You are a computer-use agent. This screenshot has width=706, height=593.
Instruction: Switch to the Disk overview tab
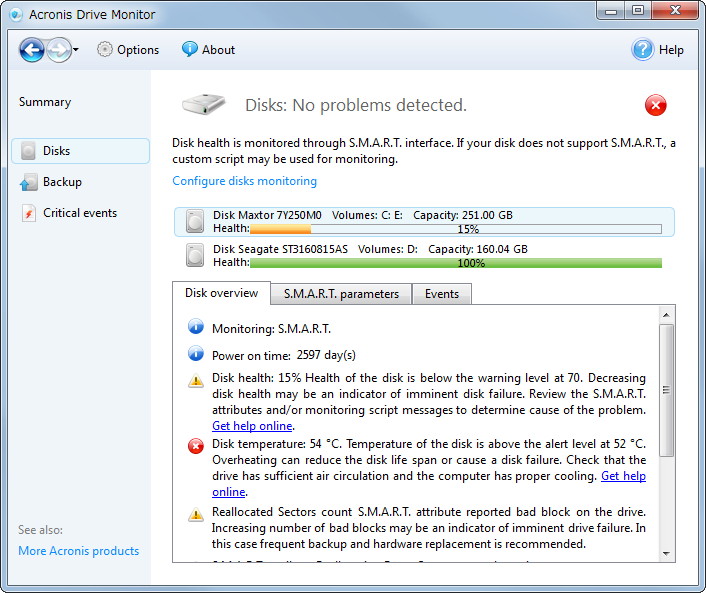coord(222,293)
